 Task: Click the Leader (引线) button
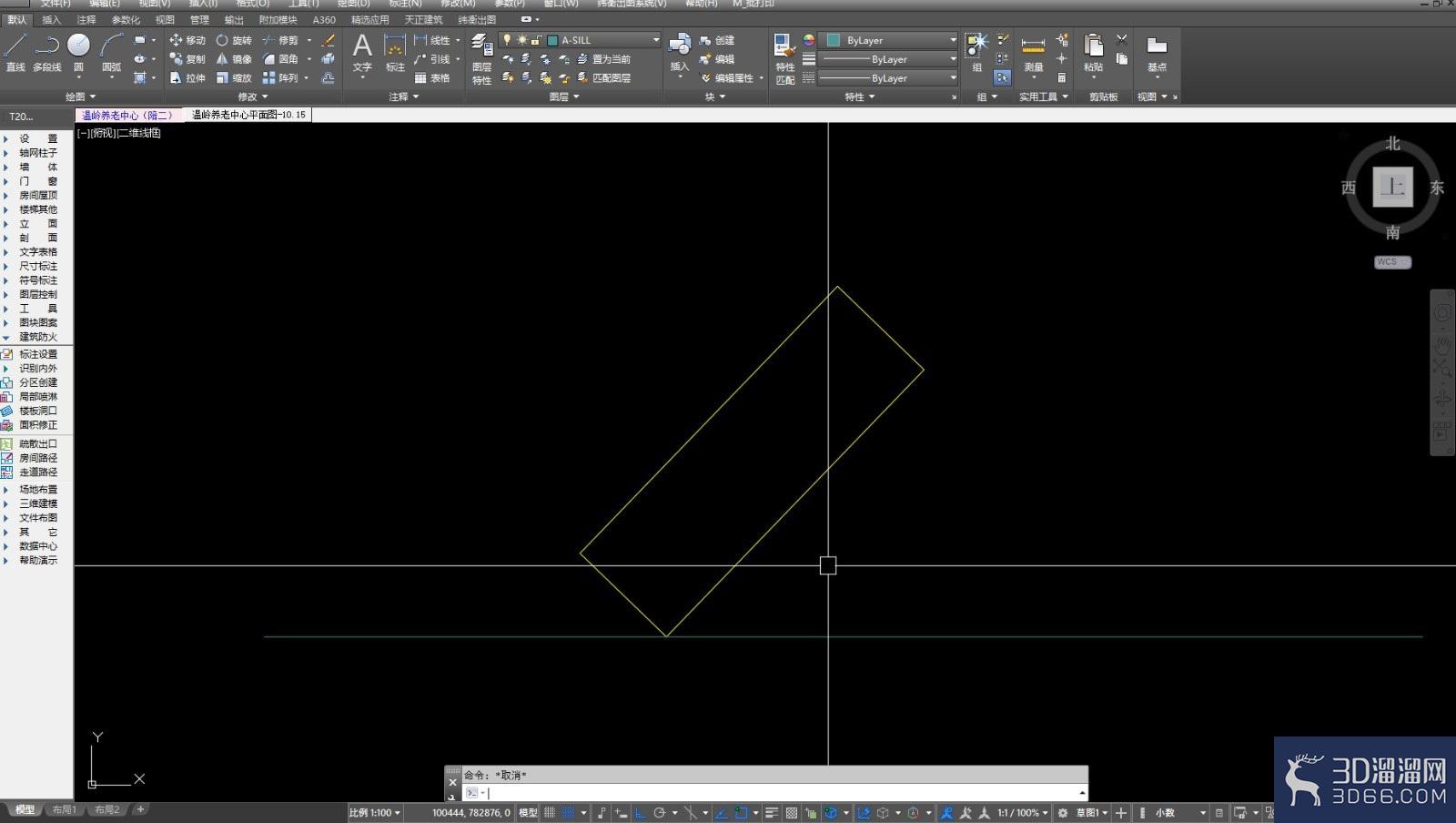(432, 59)
